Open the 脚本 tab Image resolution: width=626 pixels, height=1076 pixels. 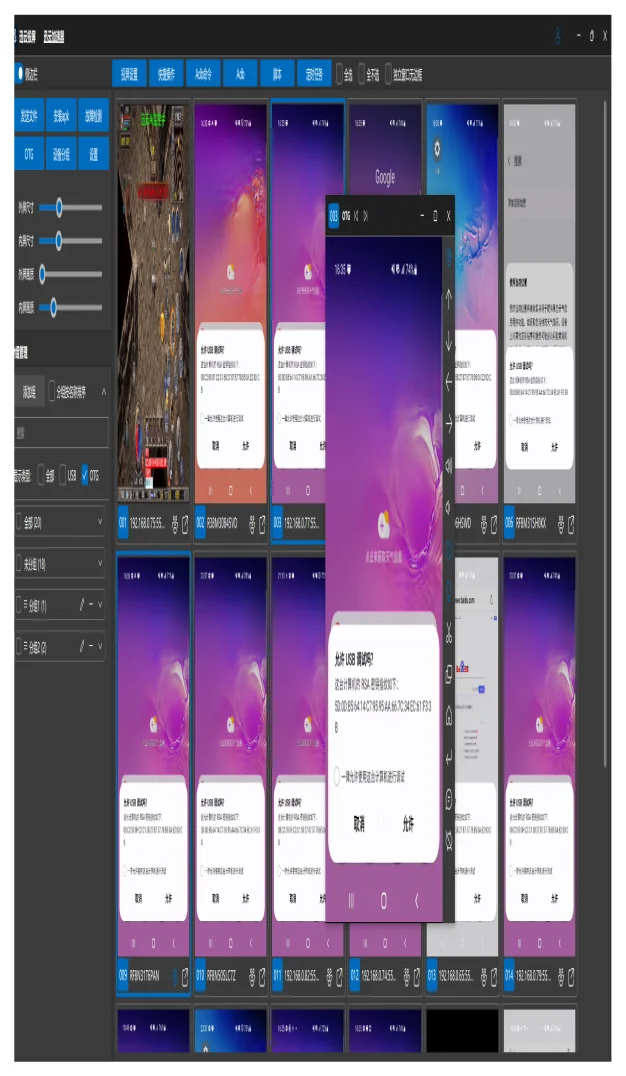277,73
